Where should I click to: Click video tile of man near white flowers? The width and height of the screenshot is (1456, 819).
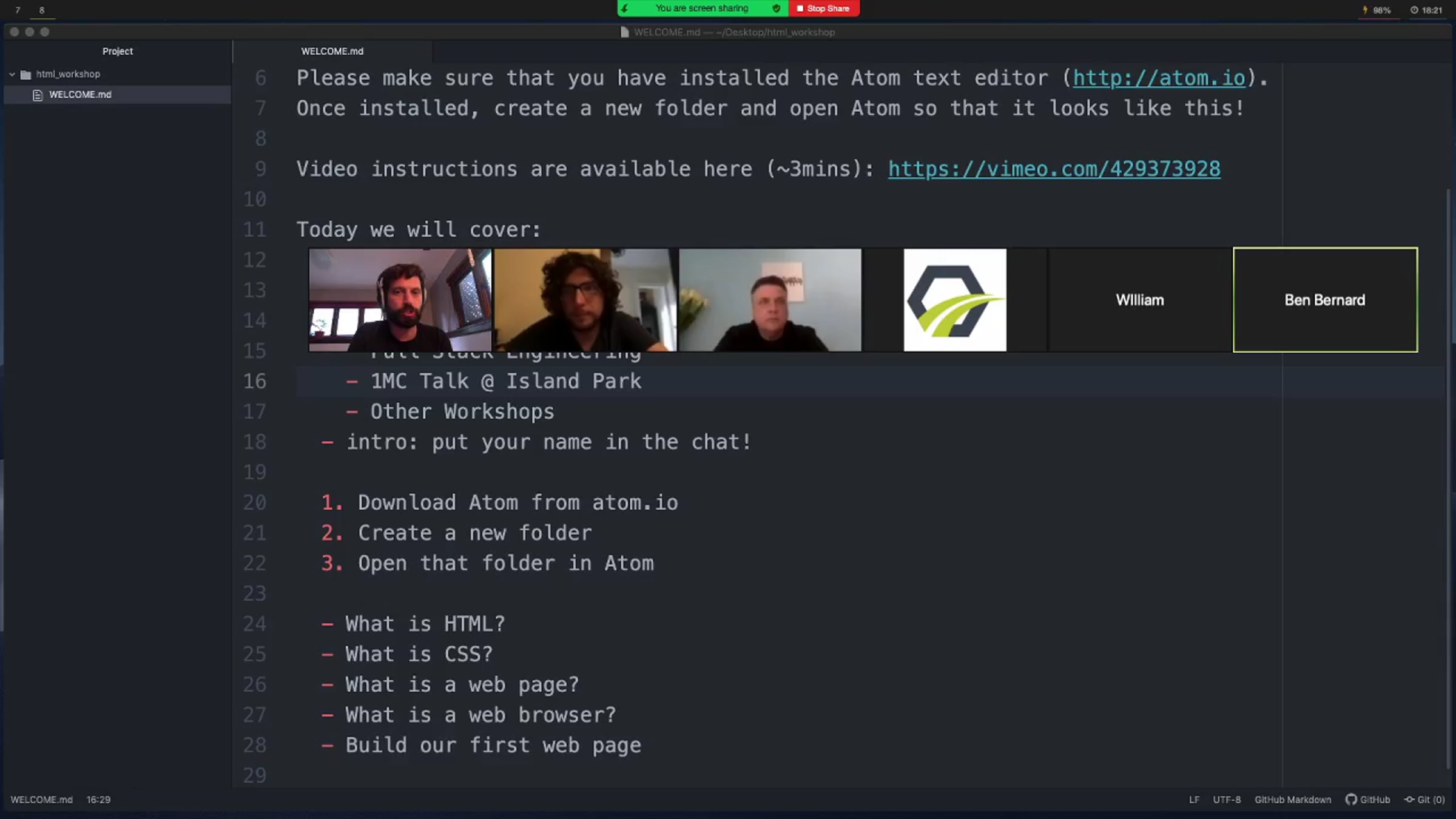tap(770, 300)
